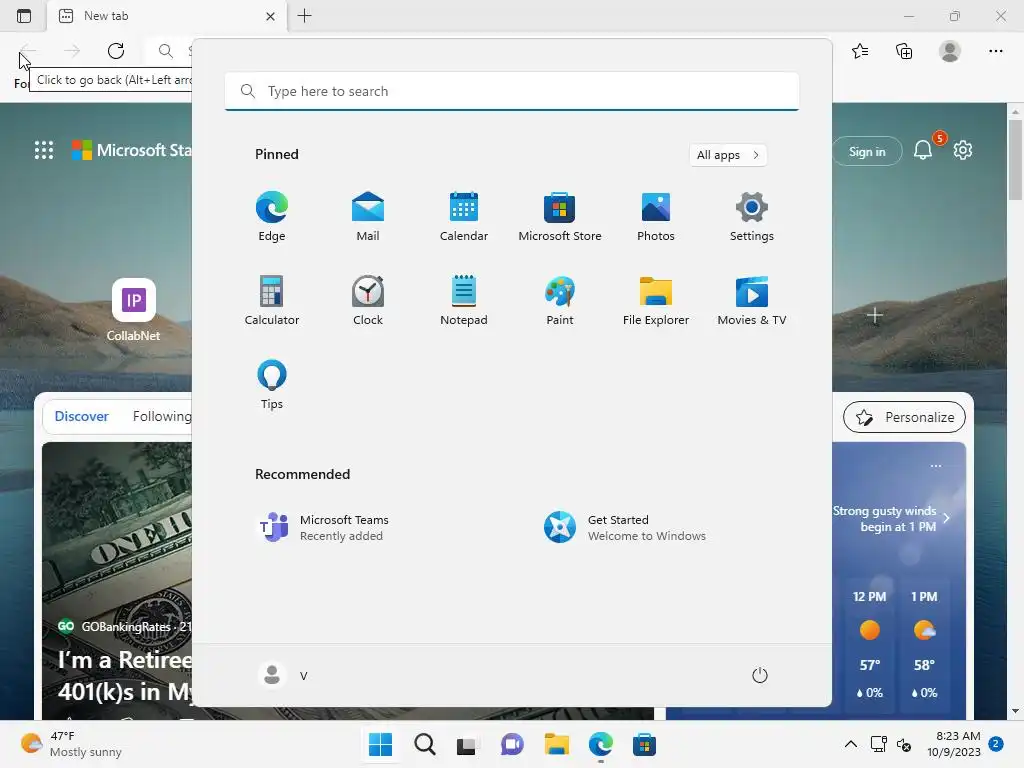Image resolution: width=1024 pixels, height=768 pixels.
Task: Expand the All apps list
Action: pyautogui.click(x=728, y=155)
